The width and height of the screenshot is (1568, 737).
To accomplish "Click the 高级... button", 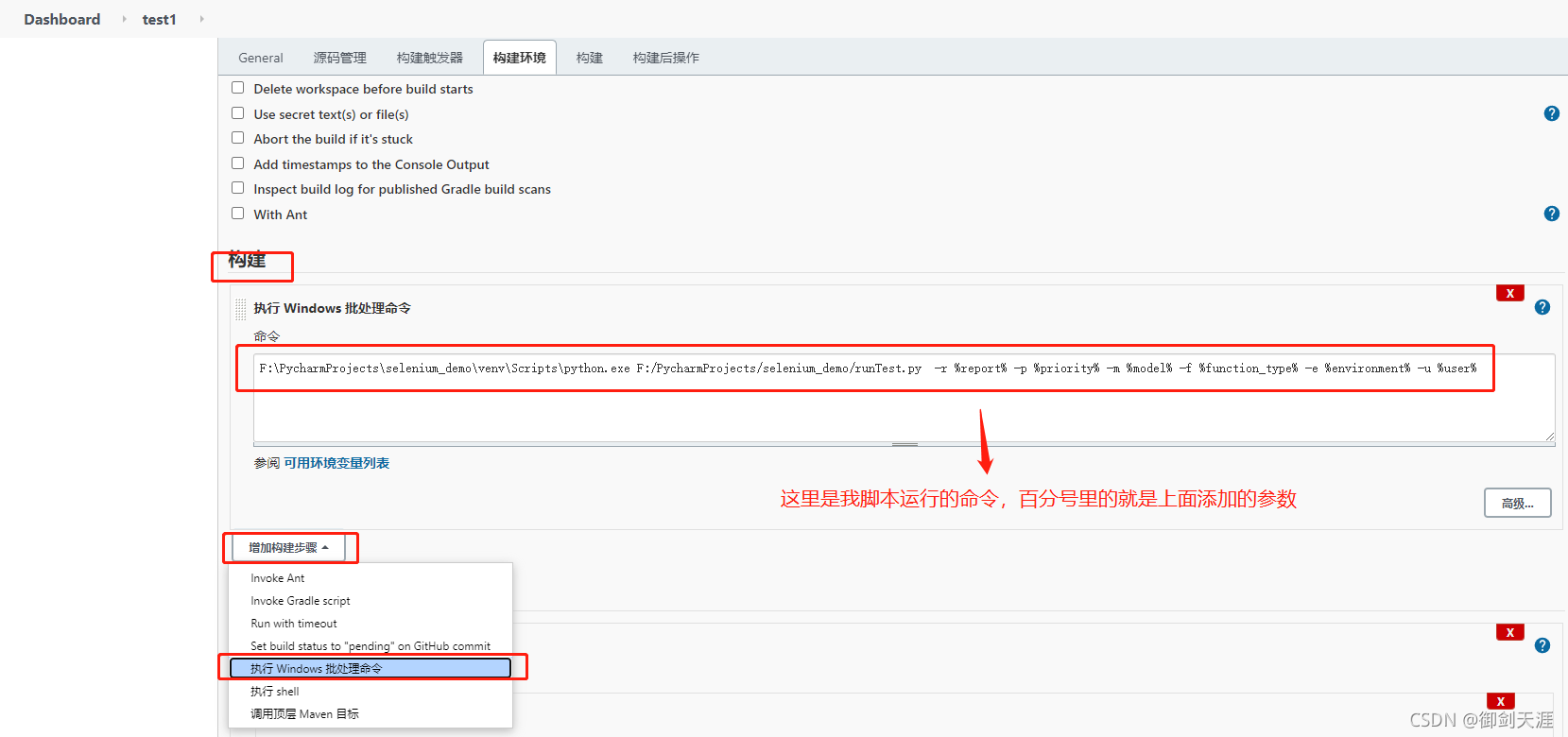I will (x=1518, y=504).
